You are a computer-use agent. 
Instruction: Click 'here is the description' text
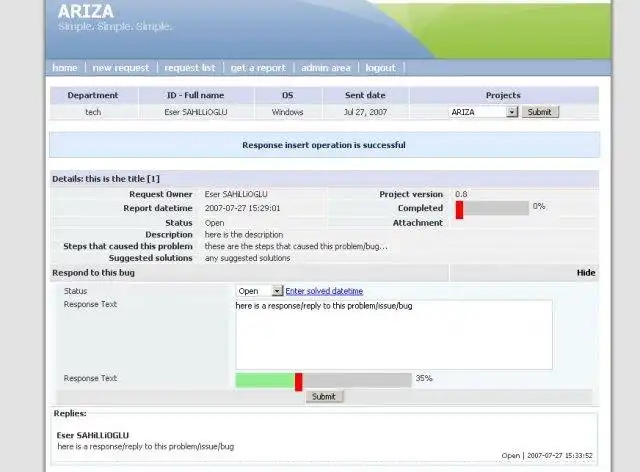244,235
